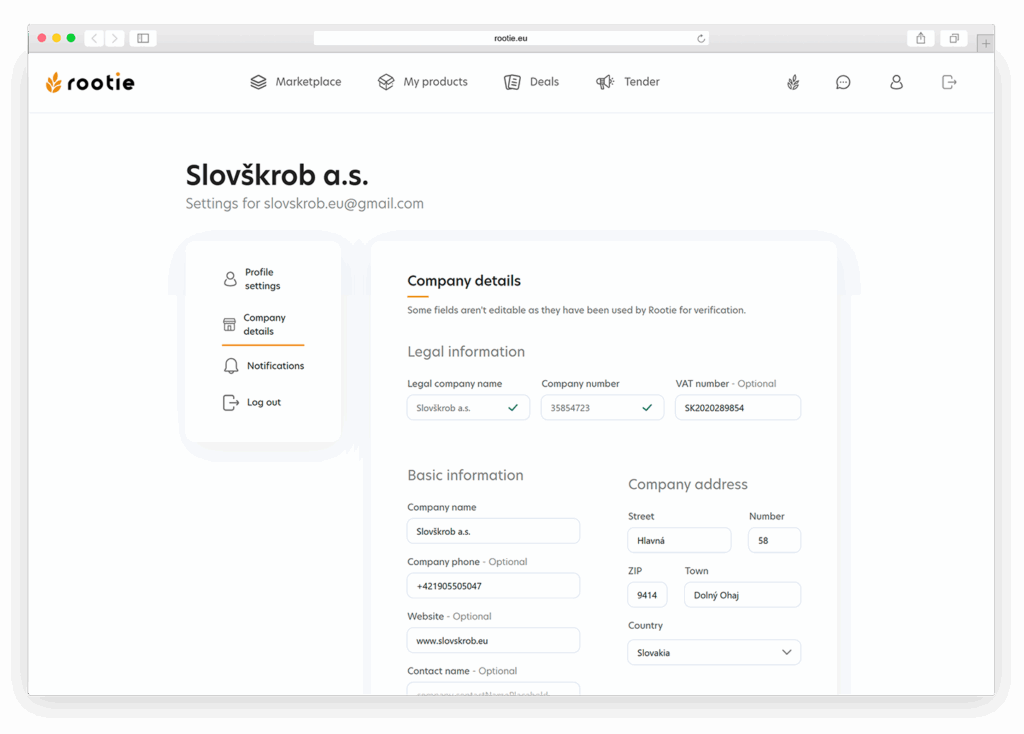Reload page using browser refresh icon
The height and width of the screenshot is (734, 1024).
click(x=701, y=39)
